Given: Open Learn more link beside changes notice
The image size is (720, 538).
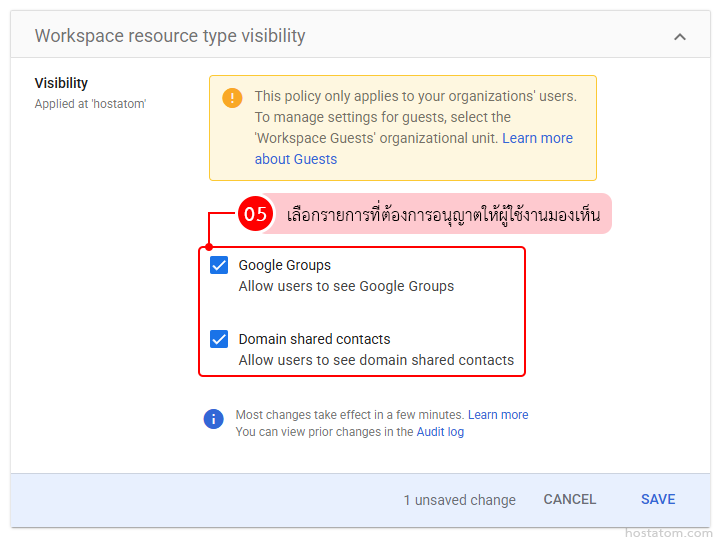Looking at the screenshot, I should (x=498, y=415).
